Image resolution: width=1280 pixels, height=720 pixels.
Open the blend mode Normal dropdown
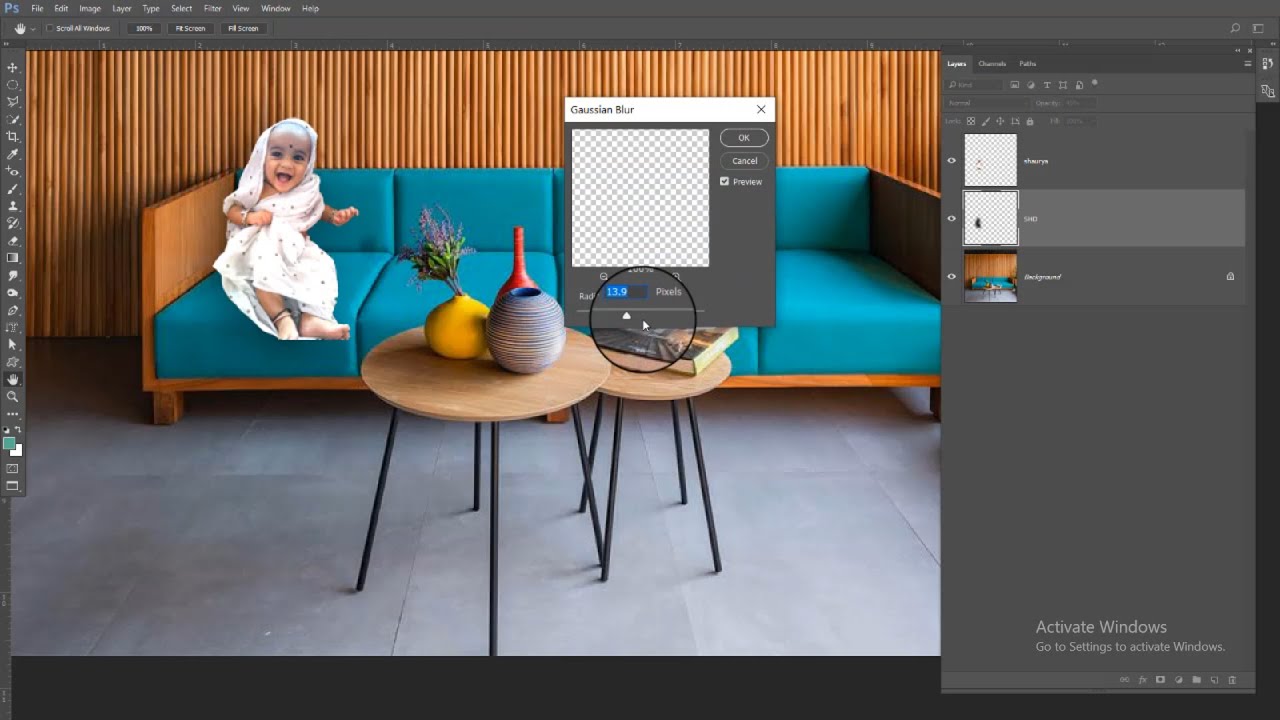click(987, 103)
